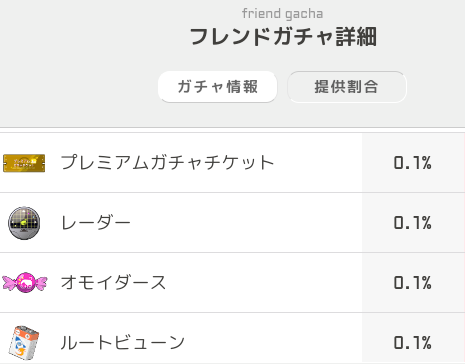Click the gold premium gacha ticket icon
Image resolution: width=465 pixels, height=364 pixels.
click(24, 163)
